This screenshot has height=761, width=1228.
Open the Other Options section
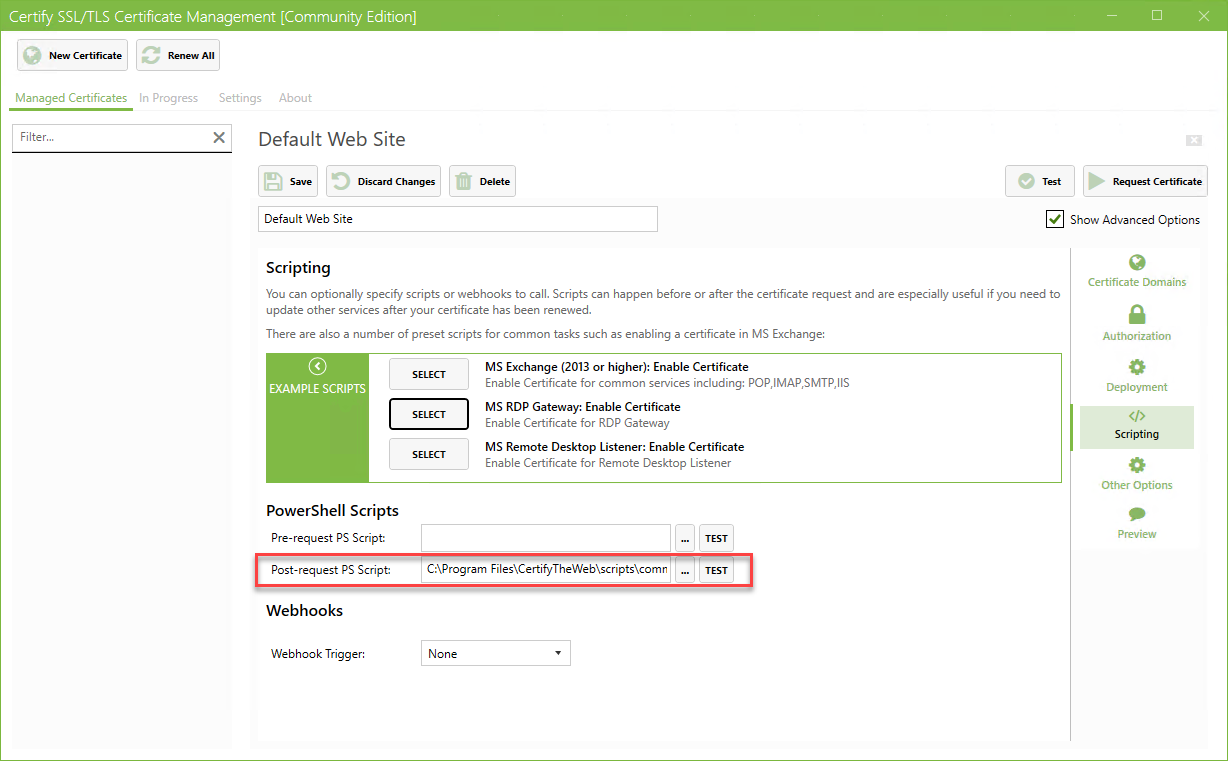click(1137, 475)
